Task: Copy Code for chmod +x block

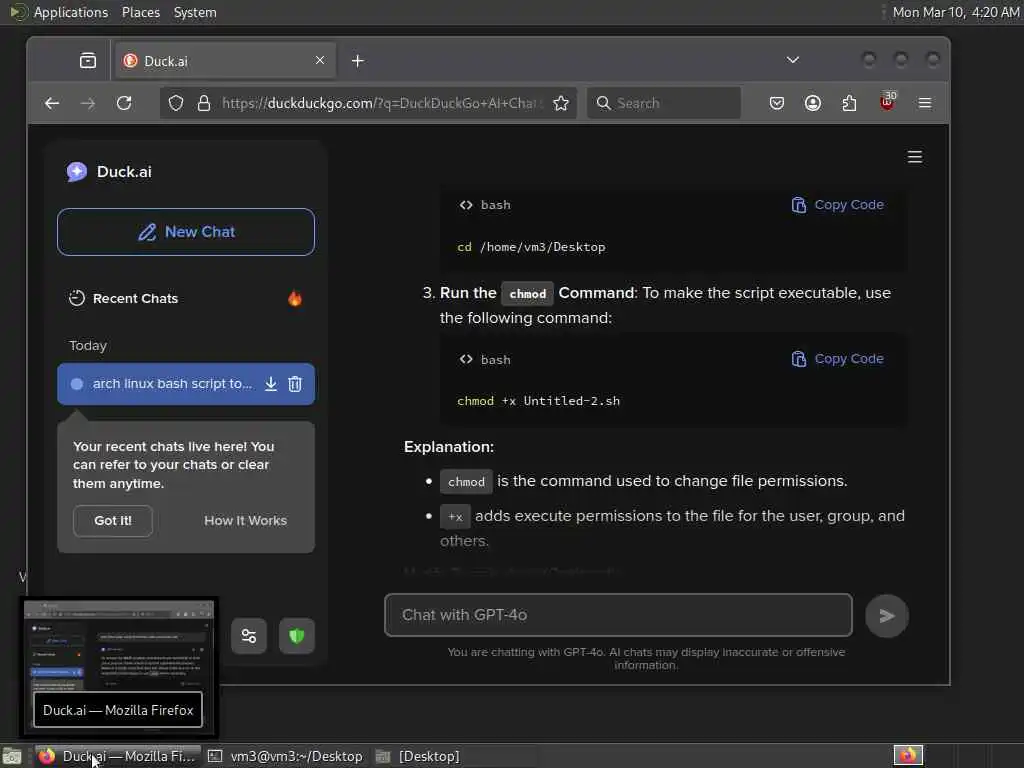Action: click(x=837, y=359)
